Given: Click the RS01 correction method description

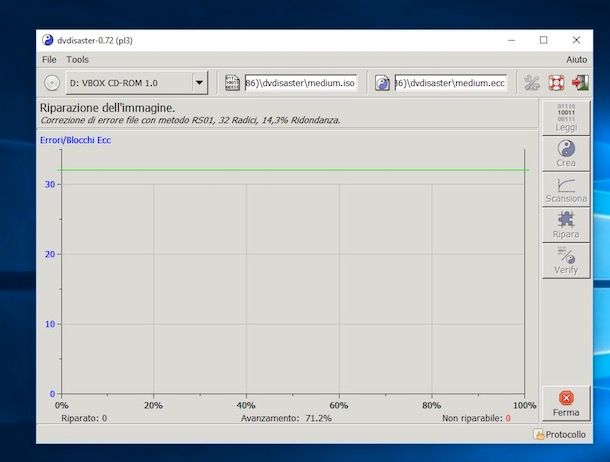Looking at the screenshot, I should pos(190,120).
